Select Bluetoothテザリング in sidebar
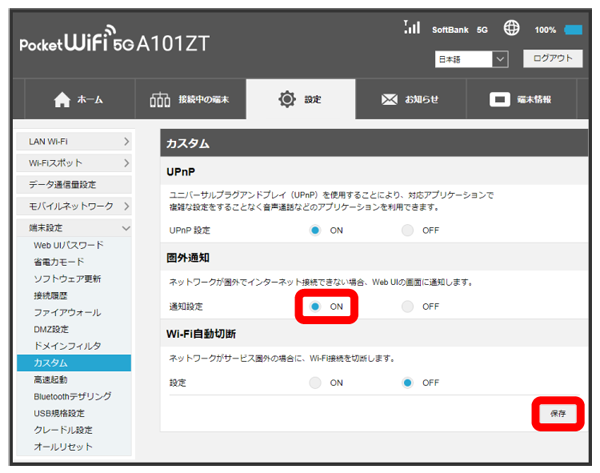Viewport: 600px width, 473px height. (72, 396)
